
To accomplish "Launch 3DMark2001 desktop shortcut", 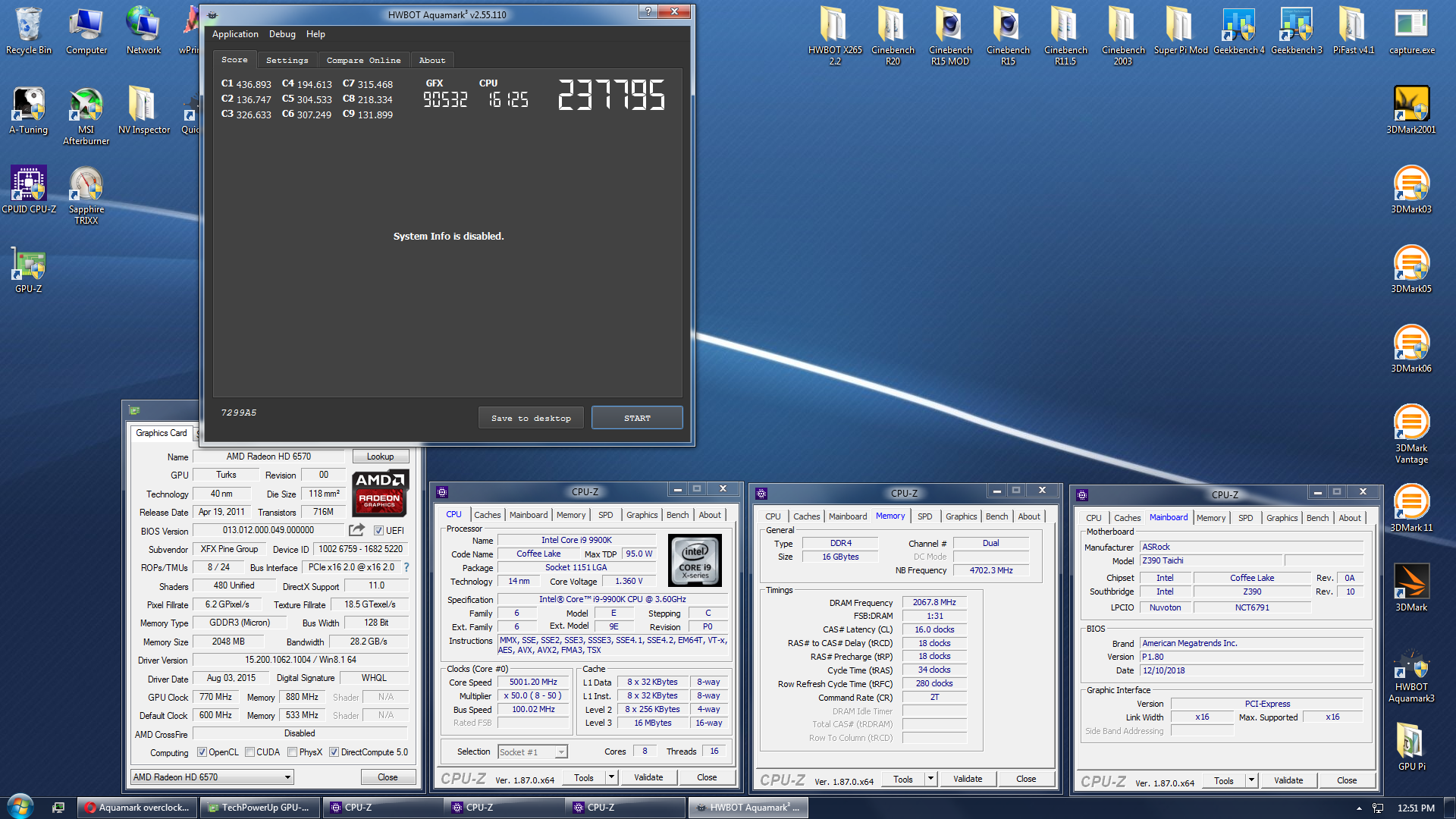I will point(1411,110).
